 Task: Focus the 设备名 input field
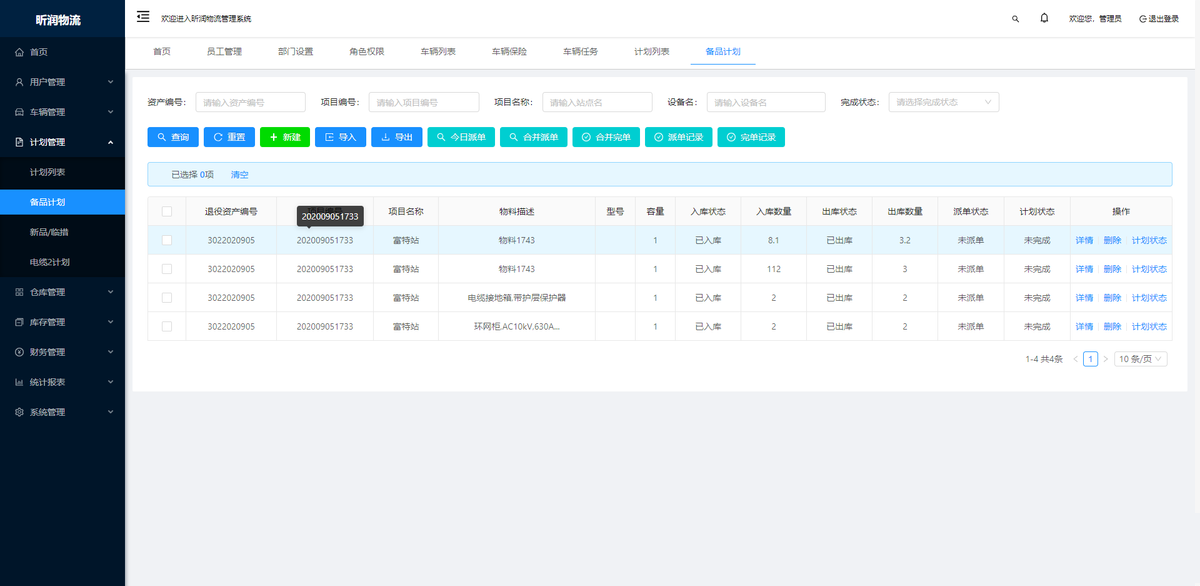[x=766, y=102]
